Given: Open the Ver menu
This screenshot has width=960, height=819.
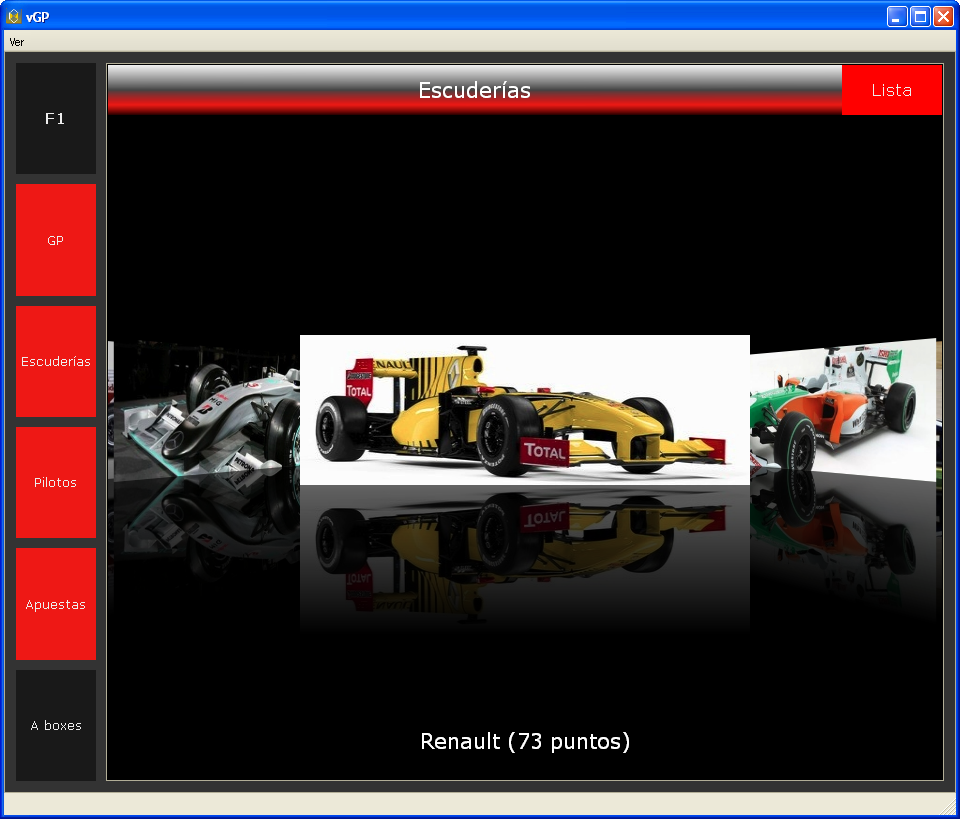Looking at the screenshot, I should tap(17, 42).
